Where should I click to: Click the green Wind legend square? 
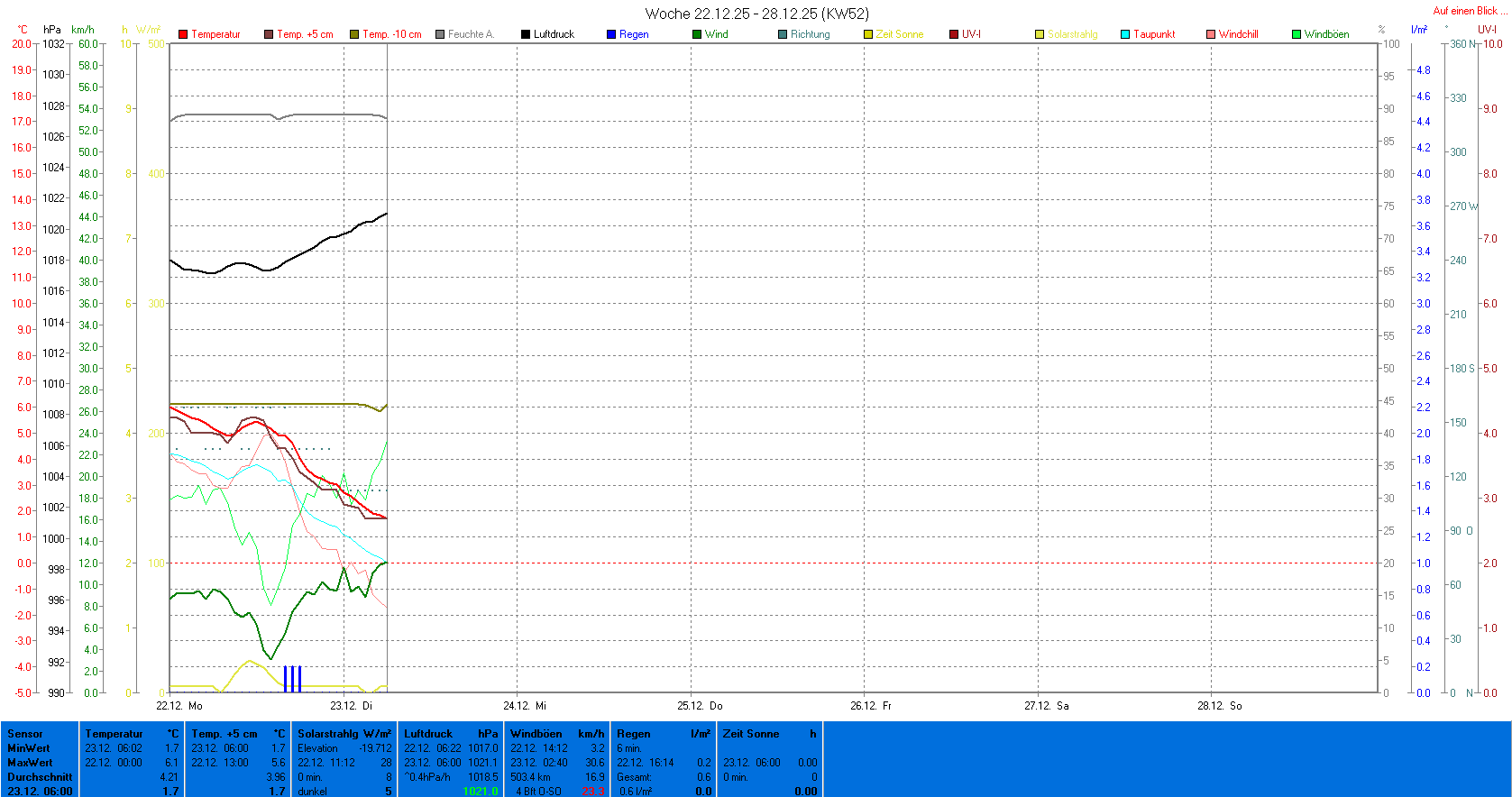pyautogui.click(x=697, y=34)
